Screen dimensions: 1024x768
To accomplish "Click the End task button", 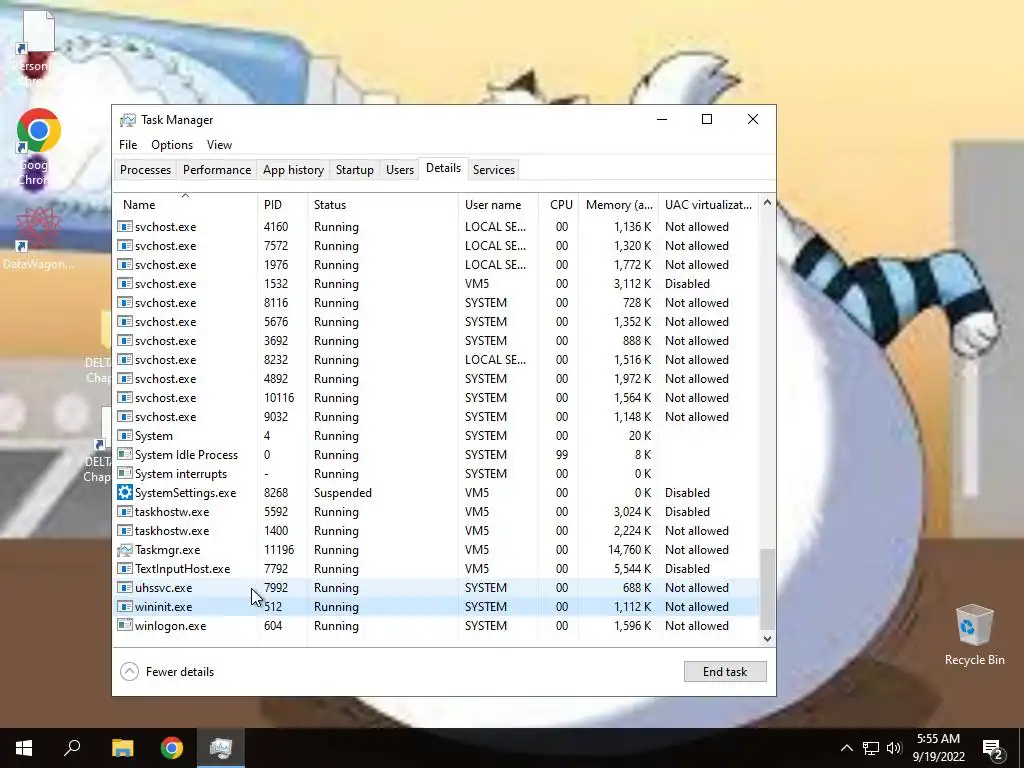I will click(x=725, y=671).
